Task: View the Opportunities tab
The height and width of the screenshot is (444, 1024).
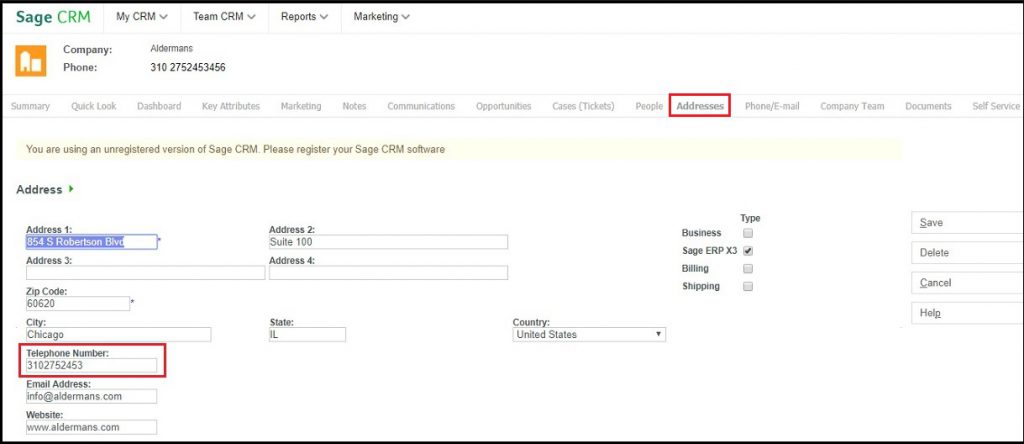Action: (504, 106)
